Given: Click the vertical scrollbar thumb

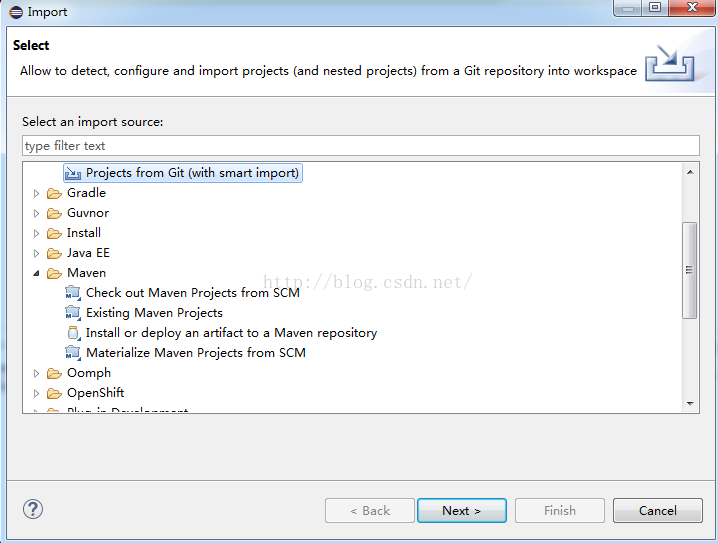Looking at the screenshot, I should coord(690,270).
